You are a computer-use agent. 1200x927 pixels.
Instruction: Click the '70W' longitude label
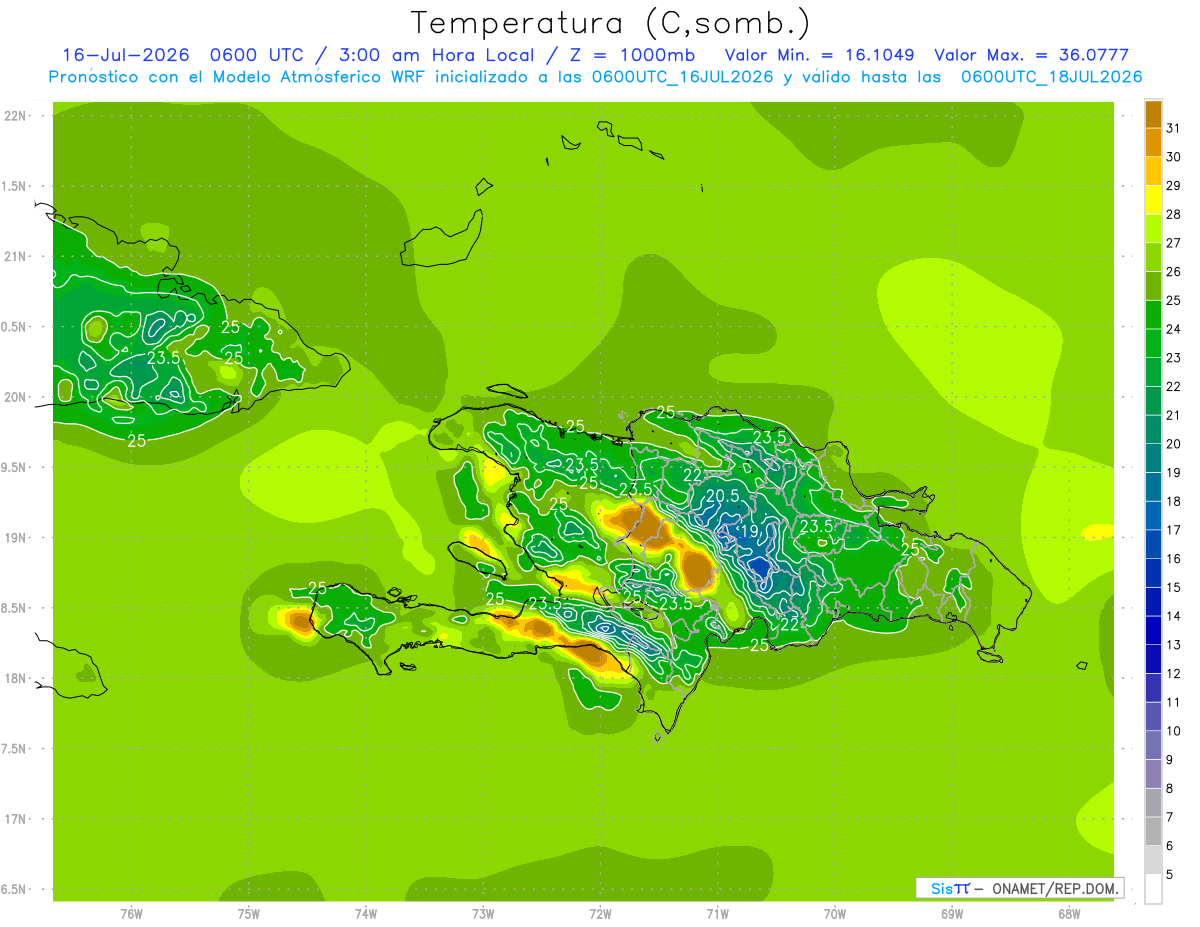click(x=834, y=913)
